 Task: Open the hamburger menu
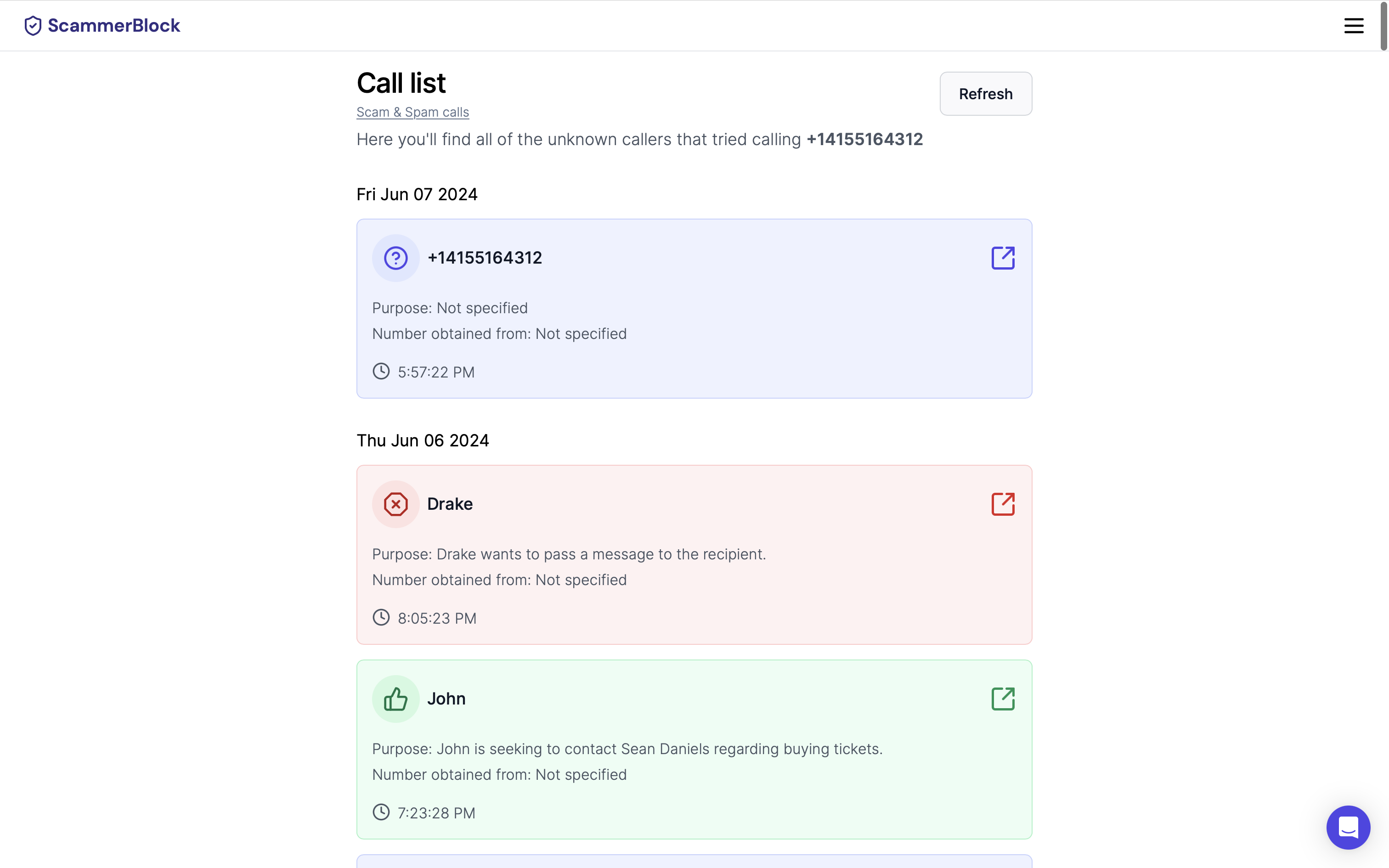tap(1353, 26)
